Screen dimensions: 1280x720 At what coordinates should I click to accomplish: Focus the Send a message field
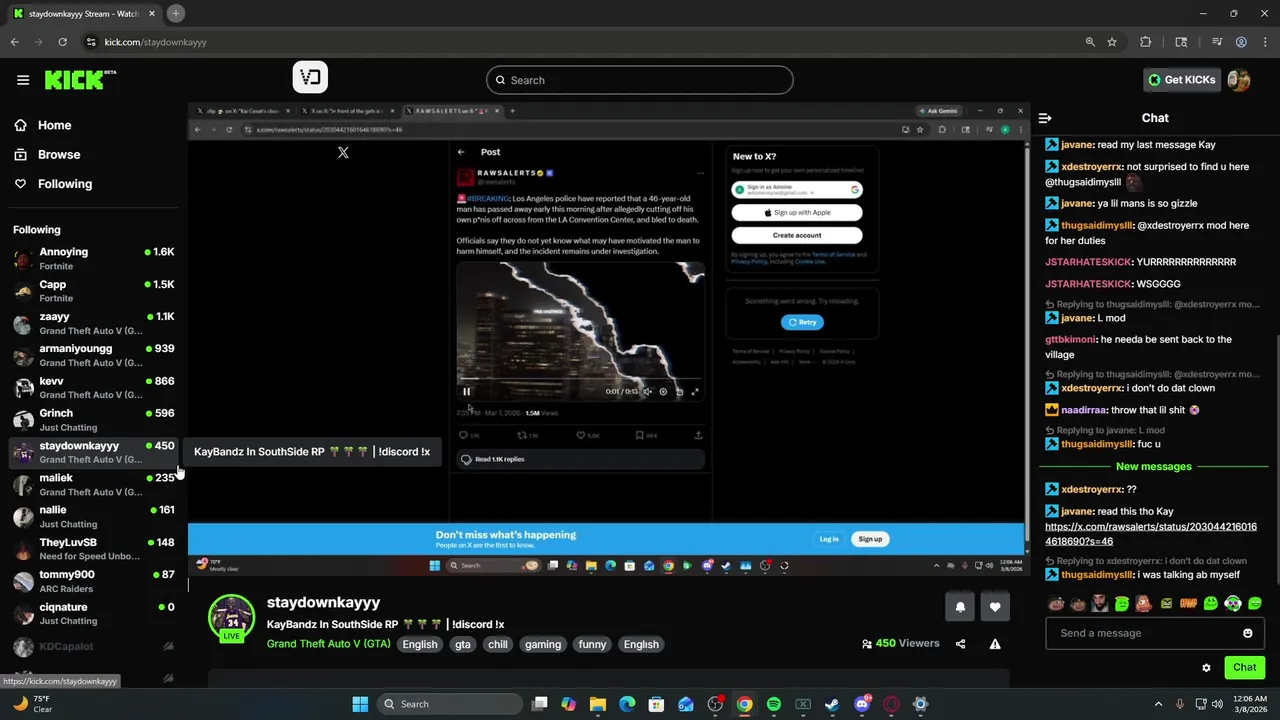pyautogui.click(x=1155, y=633)
